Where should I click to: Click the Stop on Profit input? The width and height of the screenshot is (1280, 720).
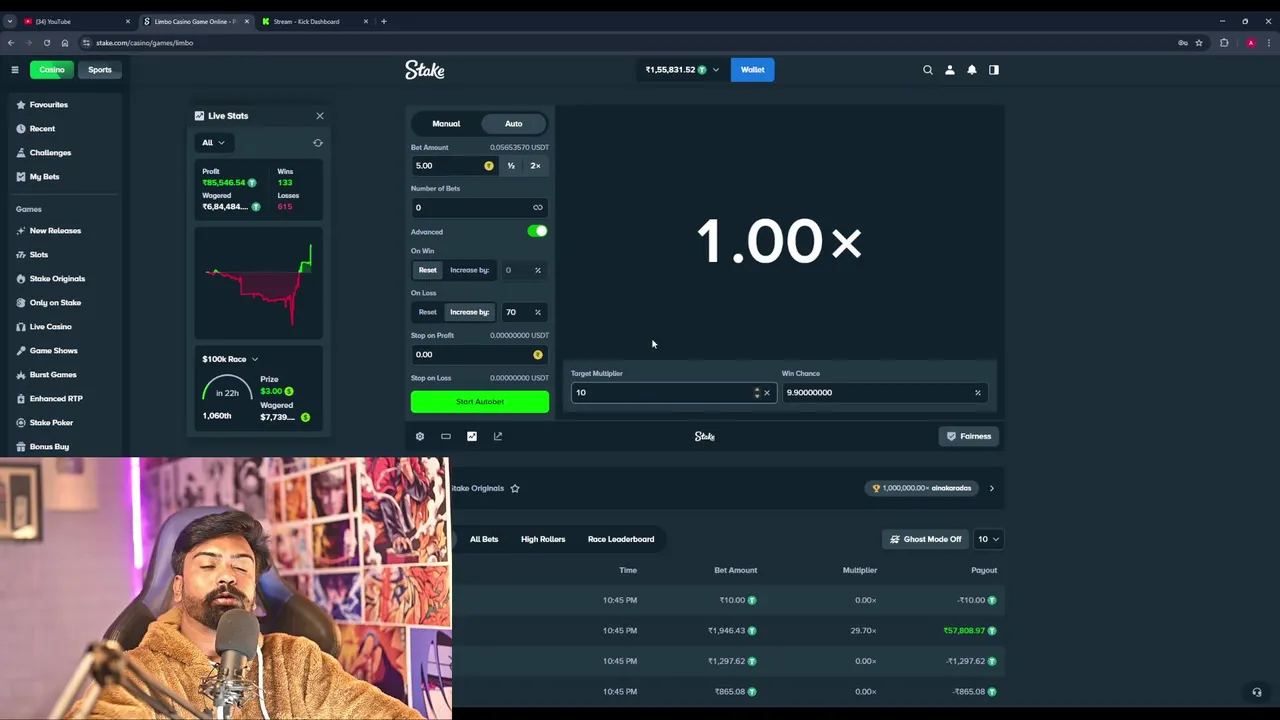click(x=480, y=355)
